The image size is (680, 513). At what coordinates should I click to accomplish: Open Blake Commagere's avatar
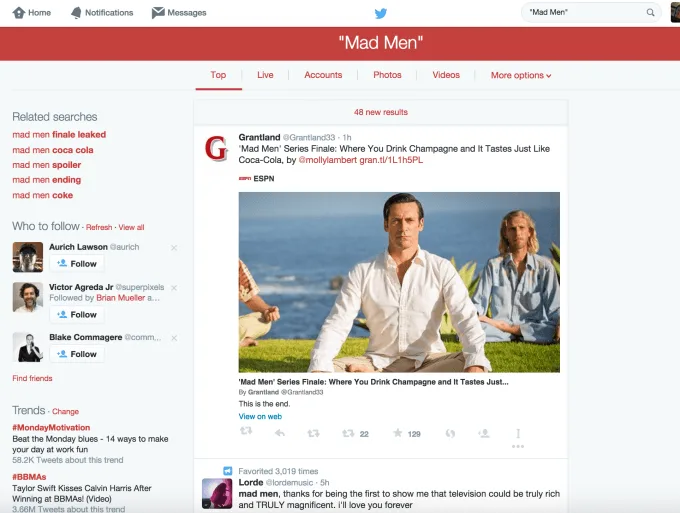[28, 347]
